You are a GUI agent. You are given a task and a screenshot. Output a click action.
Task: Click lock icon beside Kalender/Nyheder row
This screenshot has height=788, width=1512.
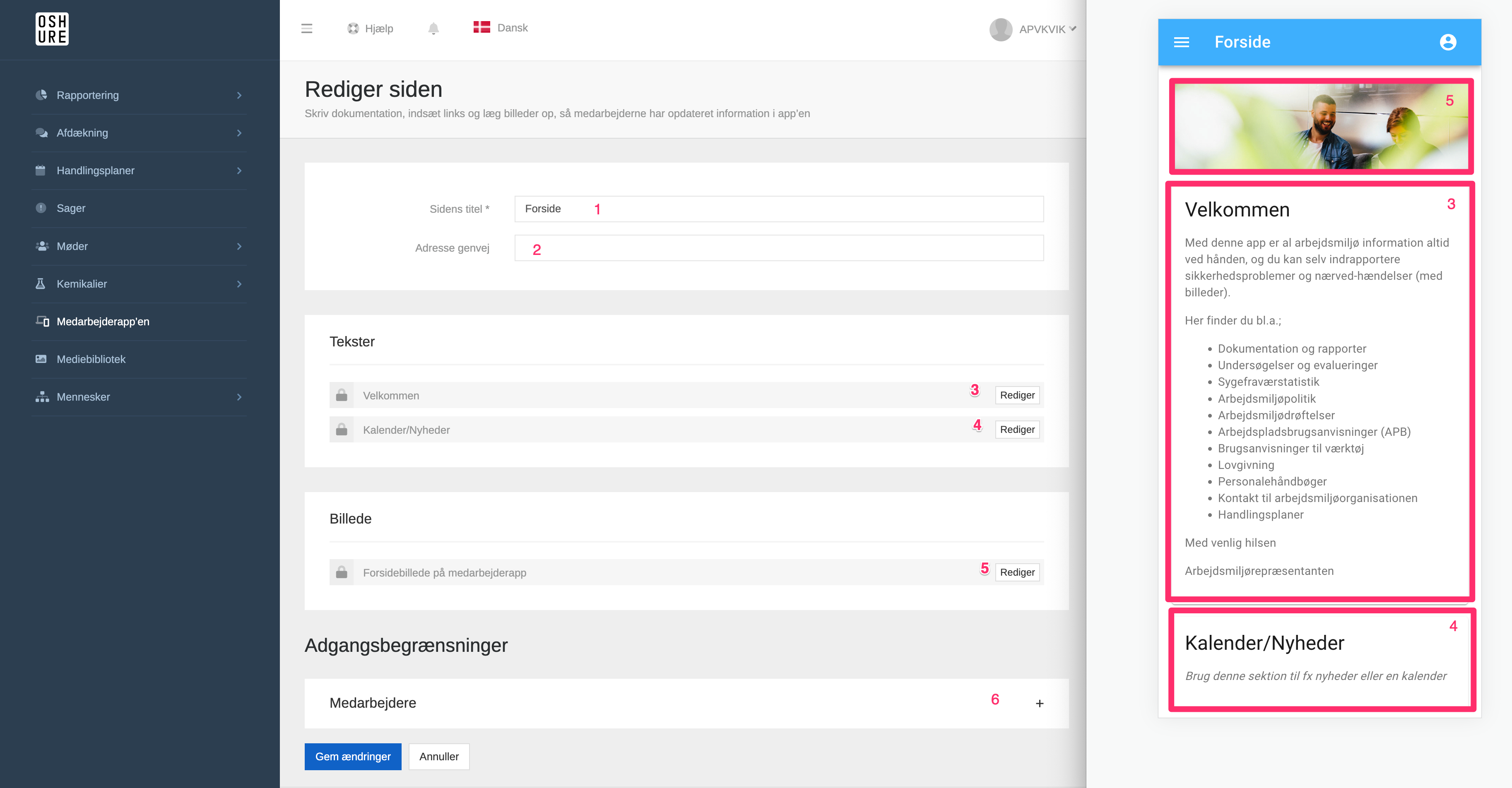pyautogui.click(x=342, y=430)
